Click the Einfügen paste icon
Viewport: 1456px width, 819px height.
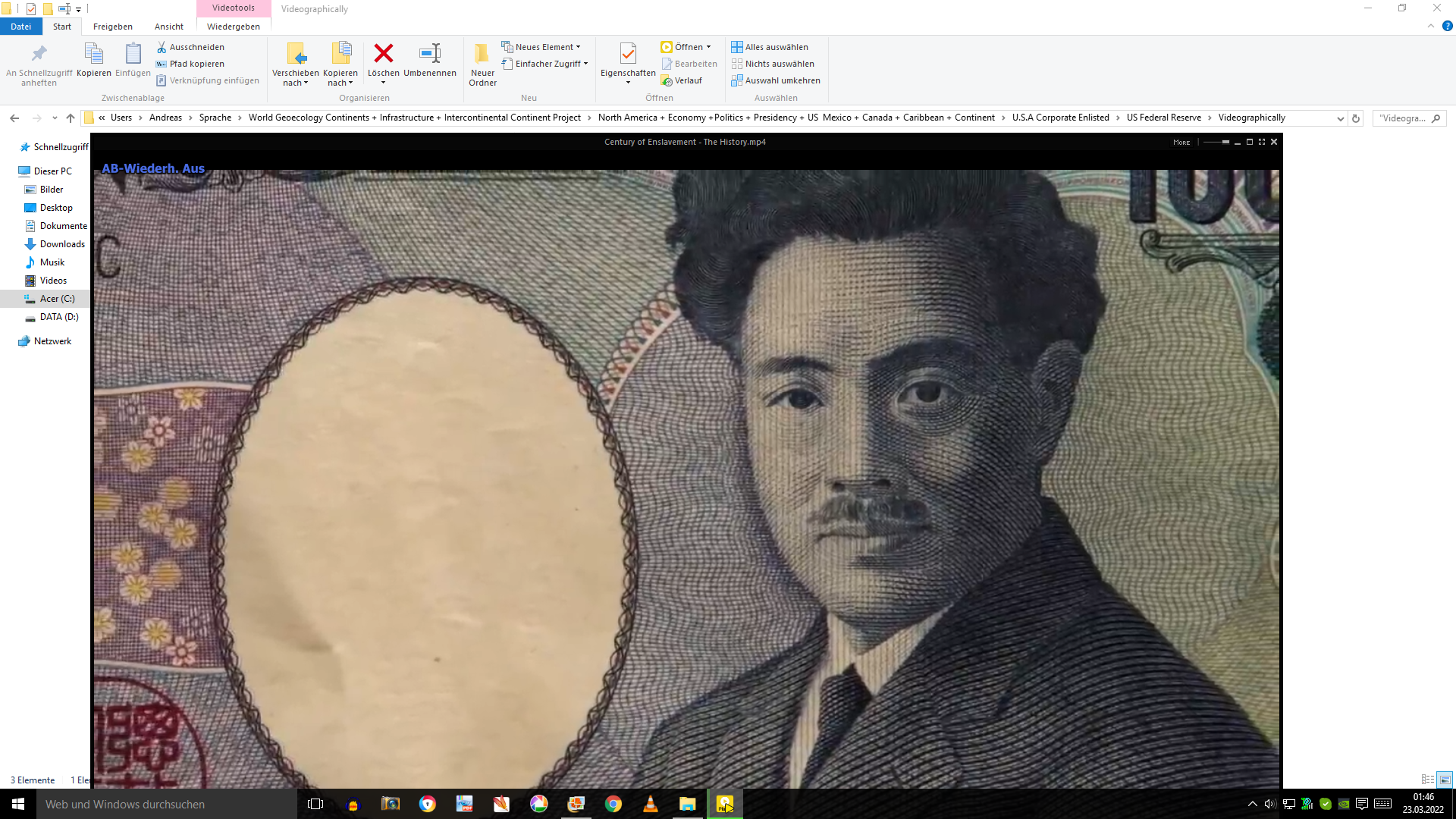(133, 60)
